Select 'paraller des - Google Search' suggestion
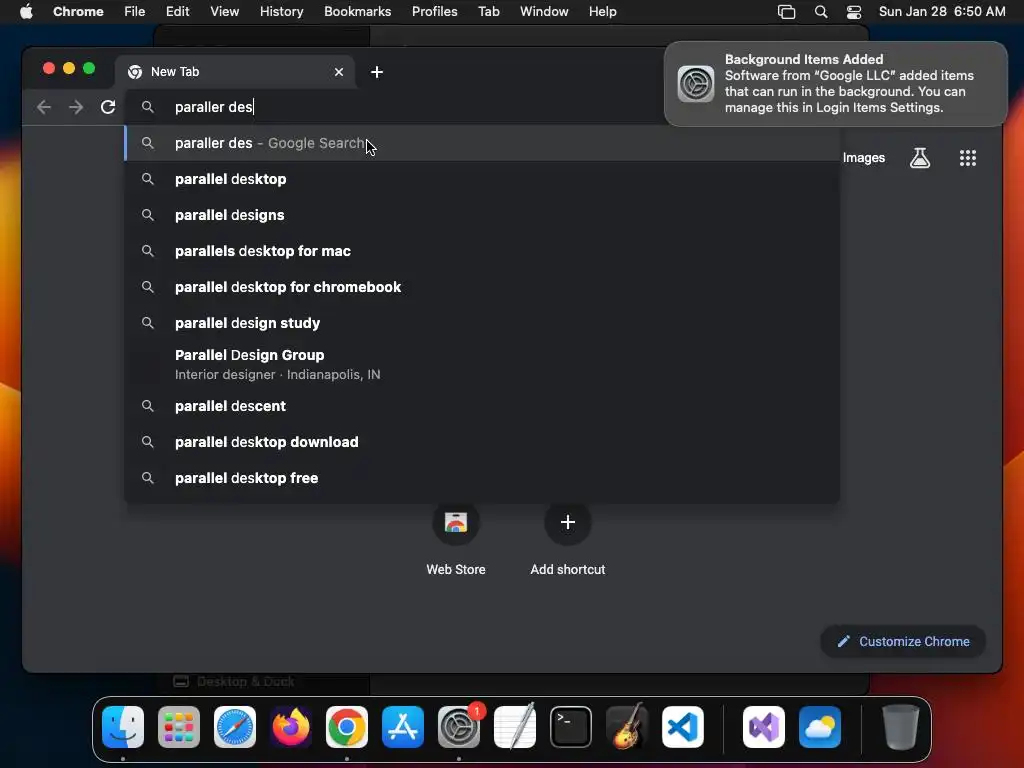Viewport: 1024px width, 768px height. 482,143
